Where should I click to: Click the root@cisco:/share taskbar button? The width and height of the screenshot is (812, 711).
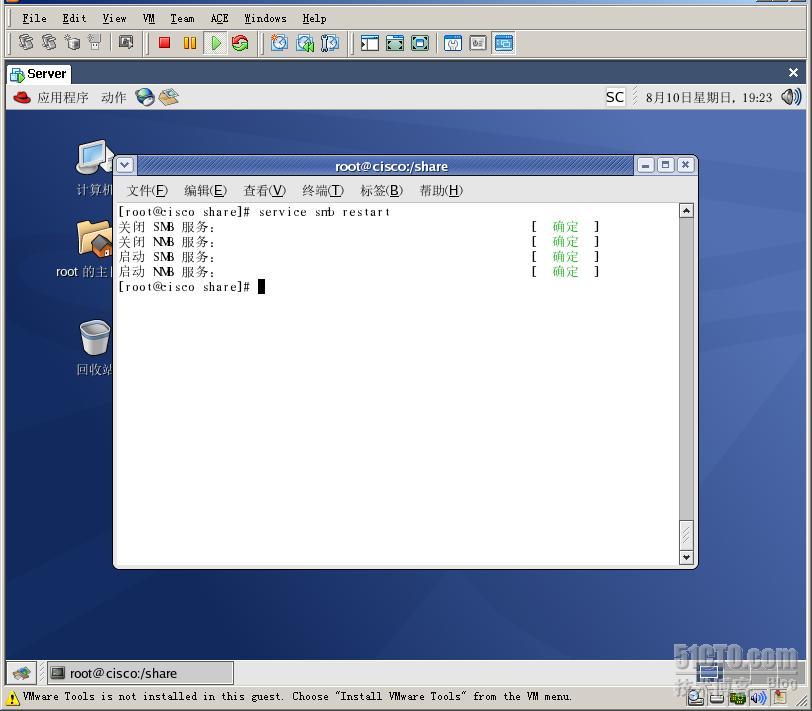tap(140, 673)
